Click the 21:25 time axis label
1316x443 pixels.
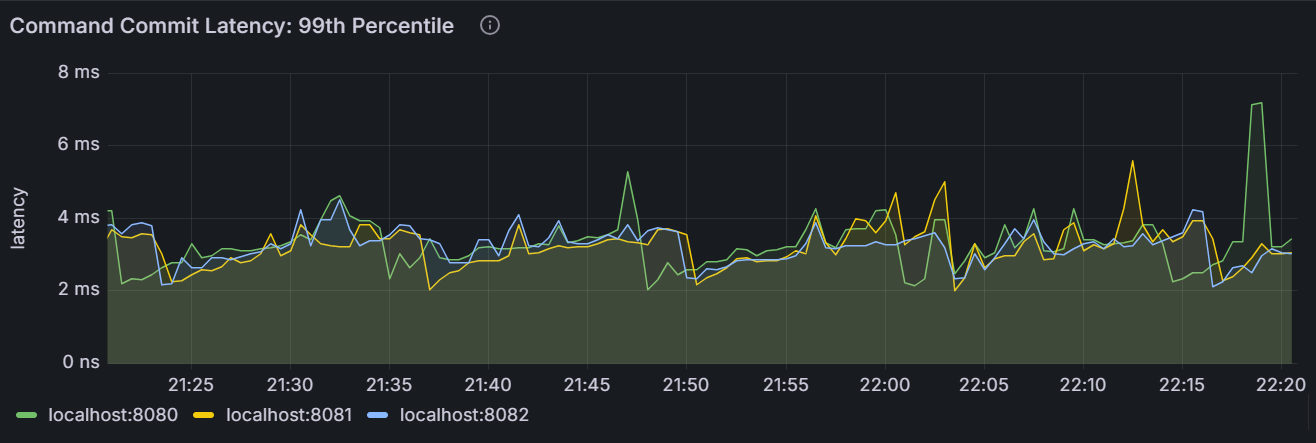(x=190, y=385)
